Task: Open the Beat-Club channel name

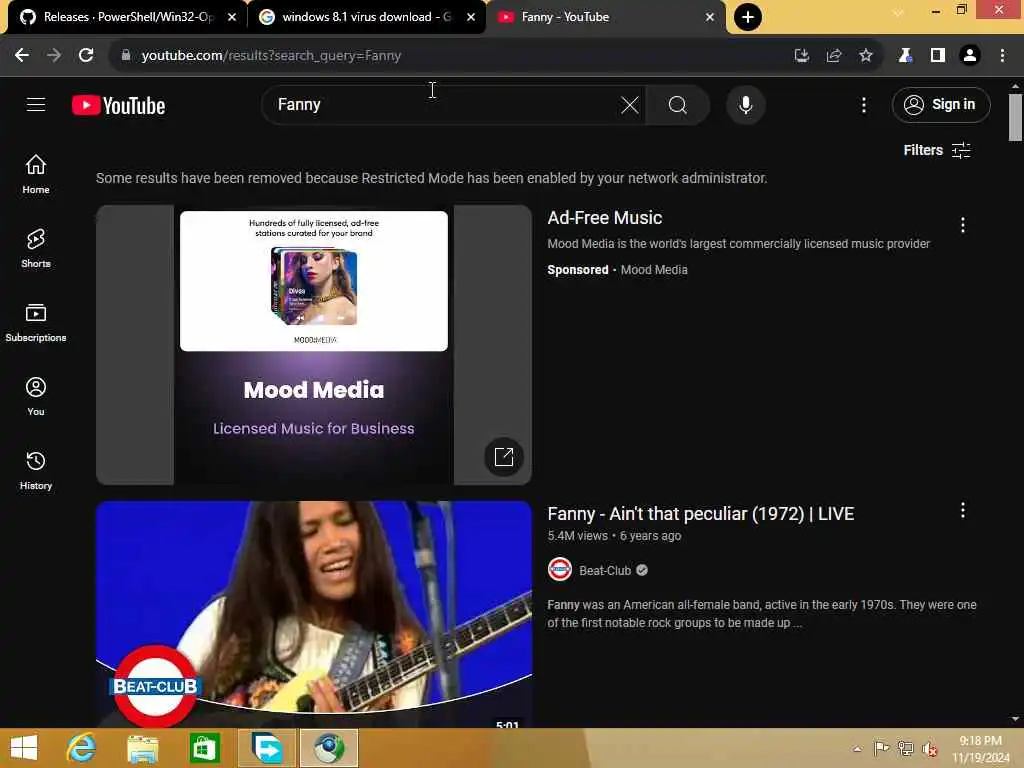Action: [x=605, y=571]
